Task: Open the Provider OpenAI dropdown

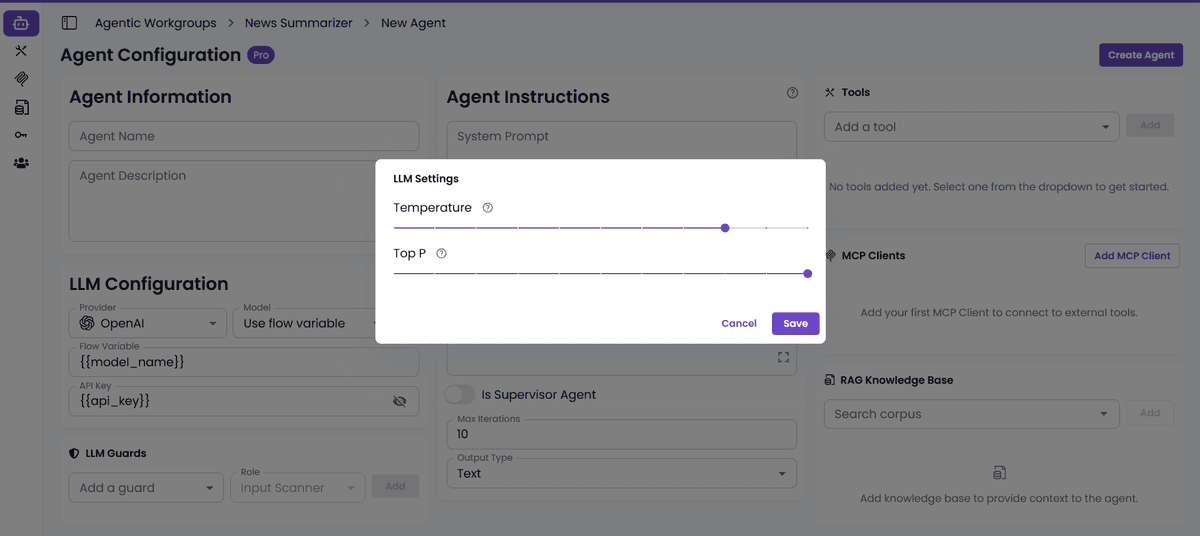Action: [x=149, y=323]
